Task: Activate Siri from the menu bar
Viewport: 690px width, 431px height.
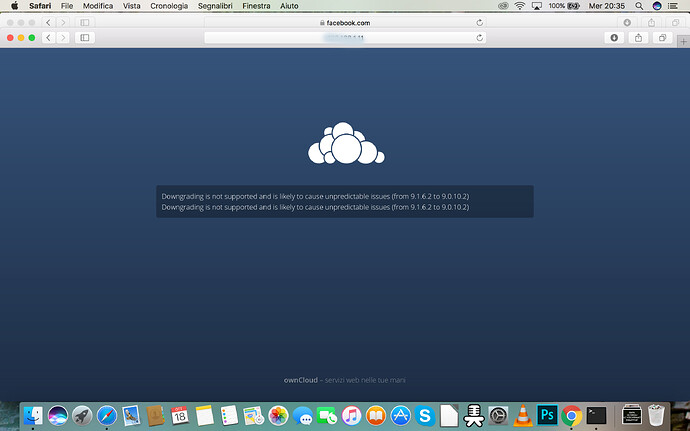Action: (657, 6)
